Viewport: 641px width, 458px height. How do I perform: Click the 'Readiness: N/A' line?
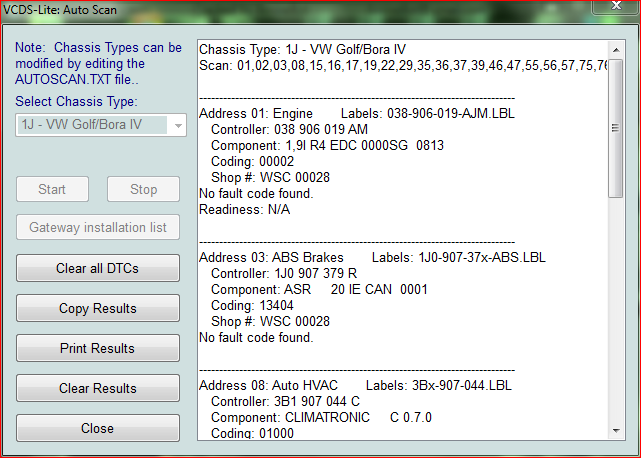pos(244,209)
